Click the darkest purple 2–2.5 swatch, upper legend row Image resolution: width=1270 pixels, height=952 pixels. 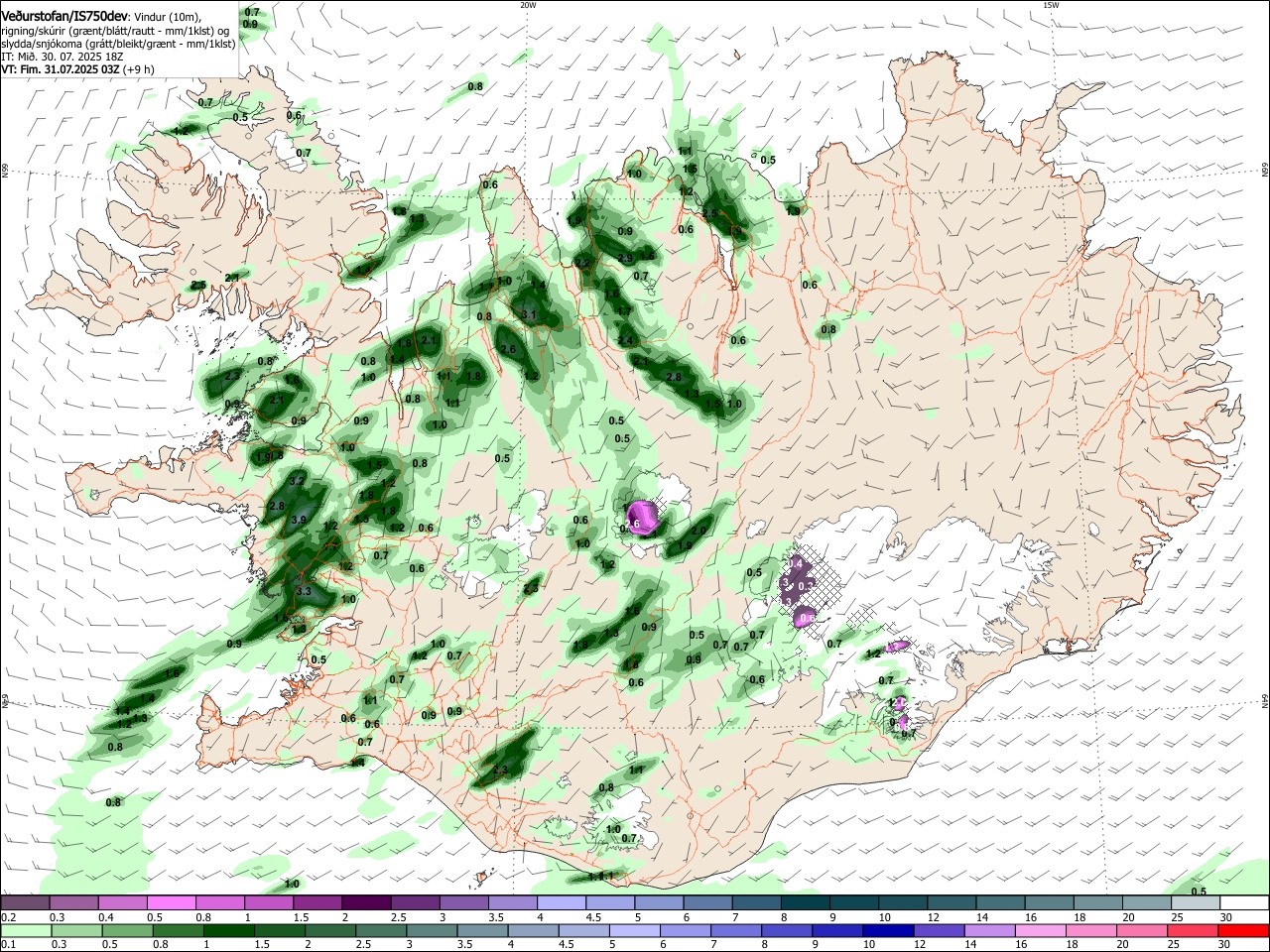(366, 903)
